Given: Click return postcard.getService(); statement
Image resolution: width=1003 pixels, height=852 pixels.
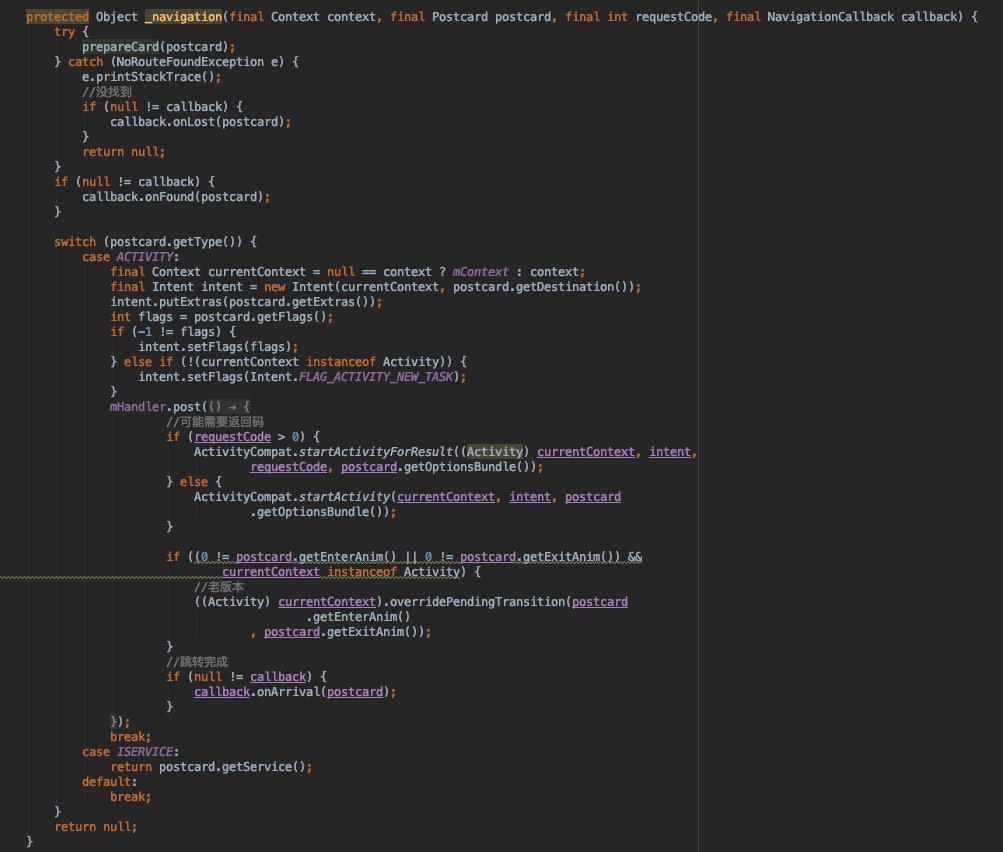Looking at the screenshot, I should click(211, 766).
